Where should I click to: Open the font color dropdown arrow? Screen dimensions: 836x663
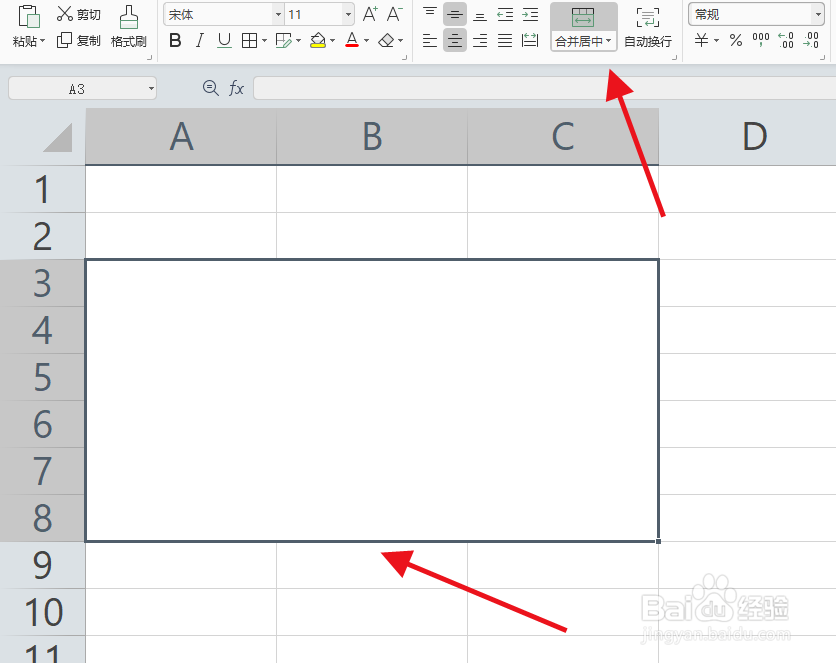(366, 41)
